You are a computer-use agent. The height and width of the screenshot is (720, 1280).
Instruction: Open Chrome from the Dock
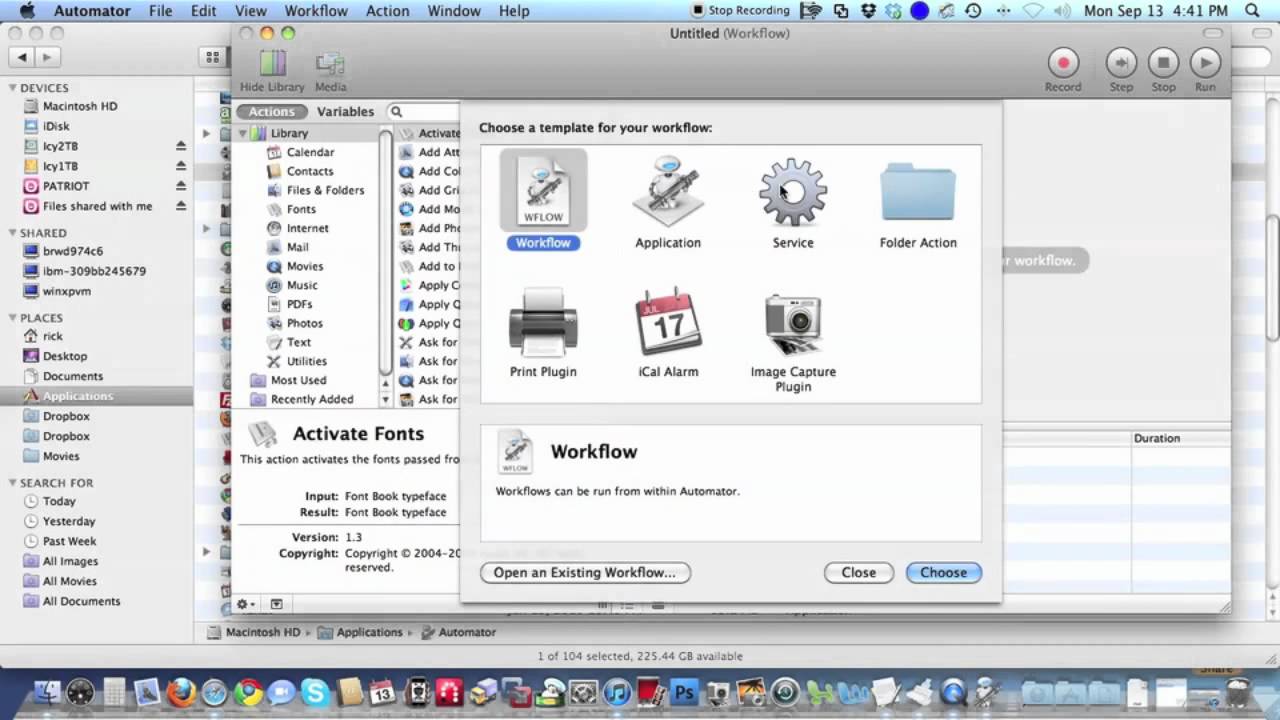point(248,692)
